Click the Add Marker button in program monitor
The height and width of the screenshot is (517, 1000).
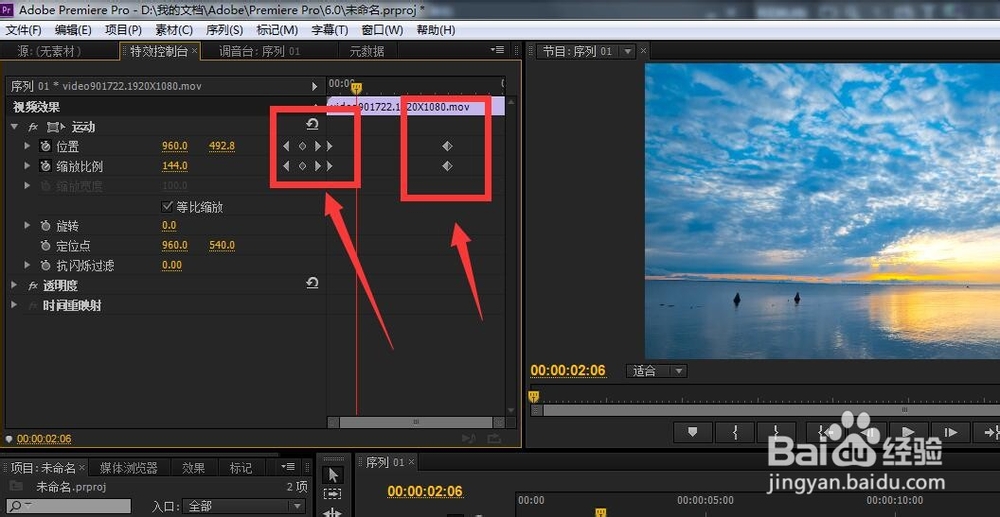(x=692, y=432)
